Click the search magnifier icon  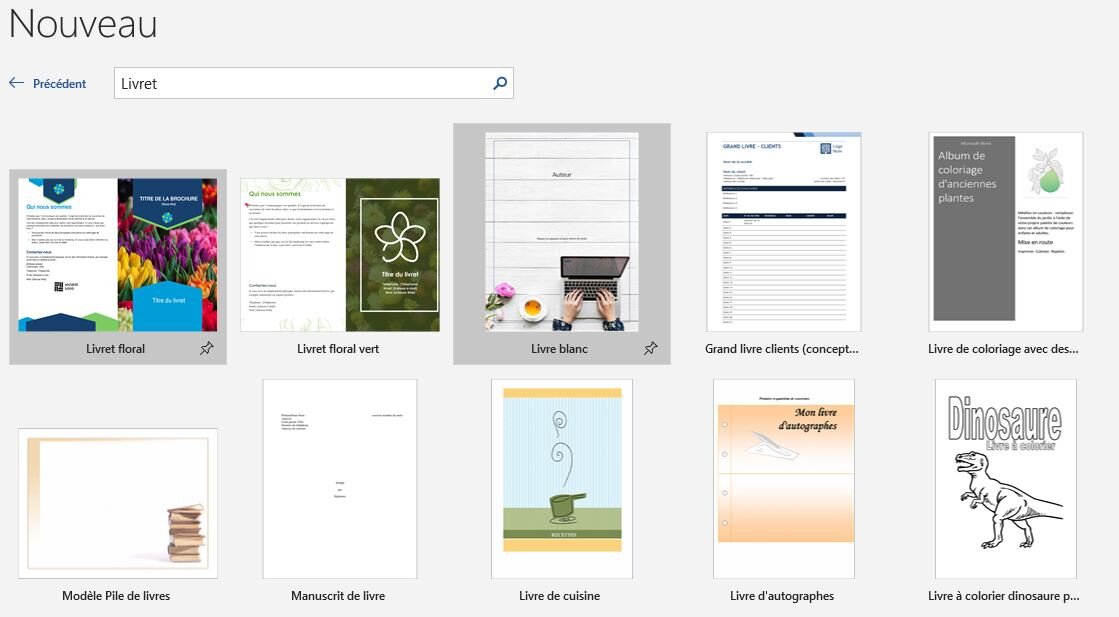498,83
